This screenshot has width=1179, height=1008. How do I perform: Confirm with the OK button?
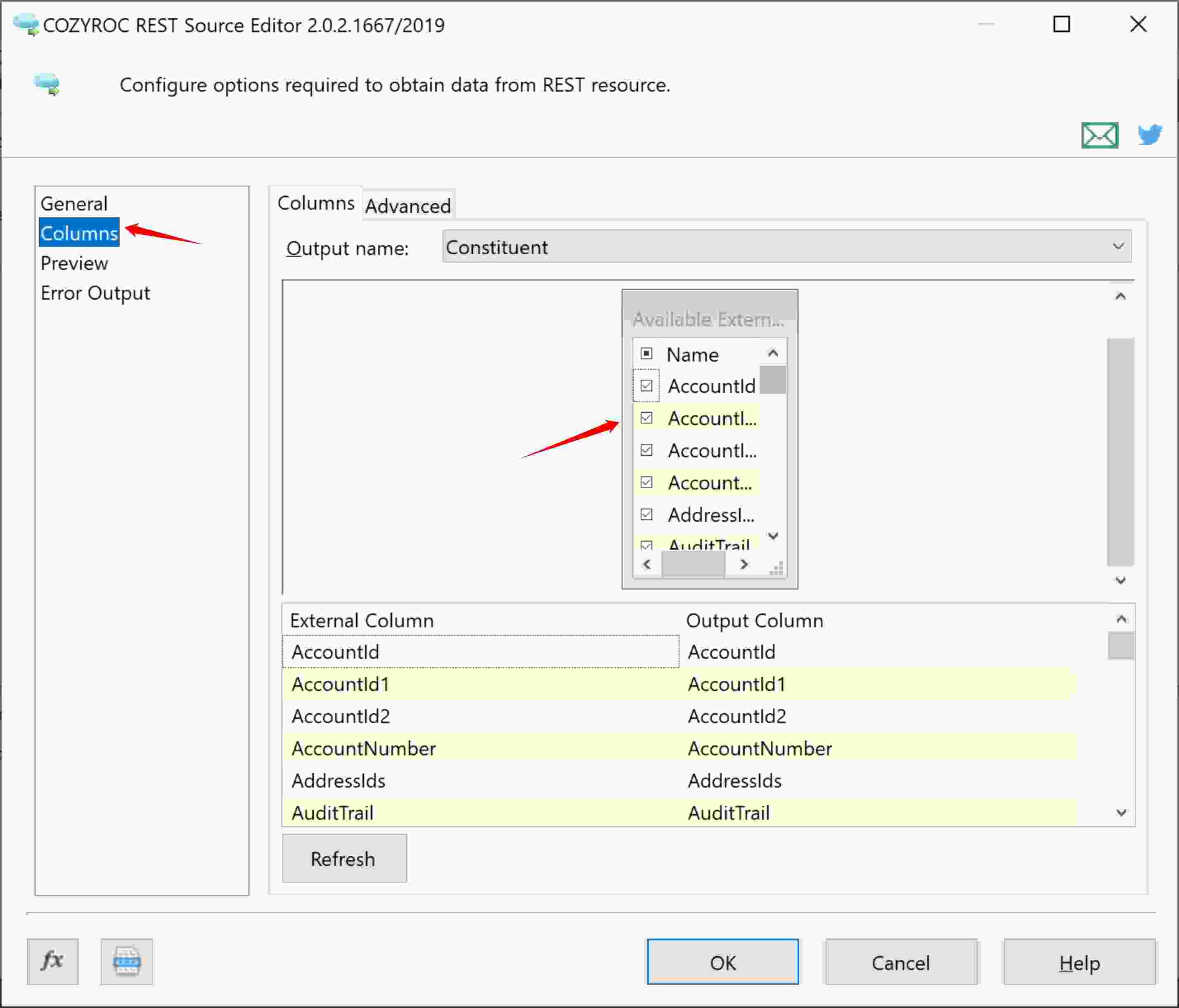[x=723, y=962]
